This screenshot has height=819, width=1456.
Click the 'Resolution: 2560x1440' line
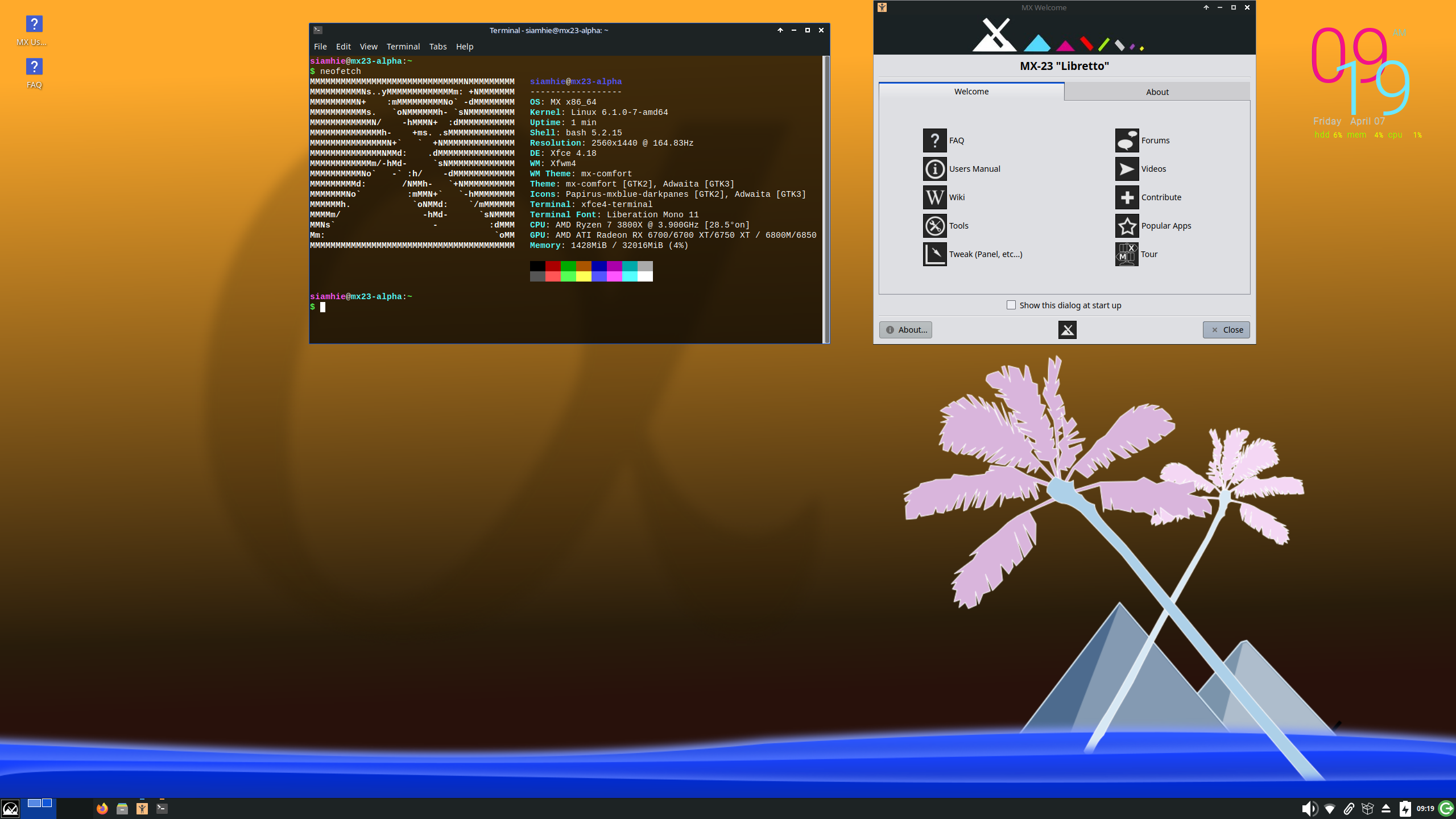coord(611,143)
